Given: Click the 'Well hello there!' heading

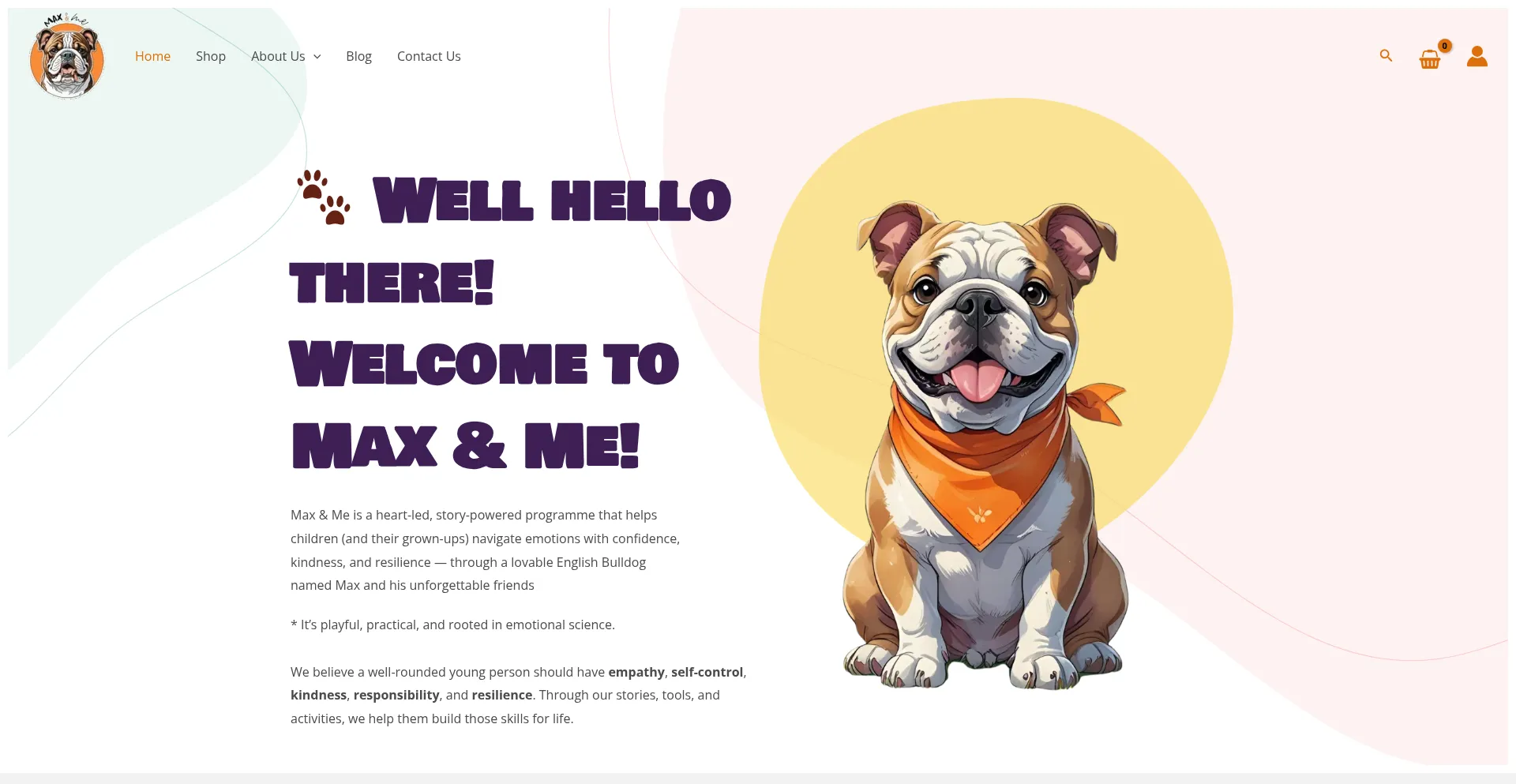Looking at the screenshot, I should pos(512,242).
